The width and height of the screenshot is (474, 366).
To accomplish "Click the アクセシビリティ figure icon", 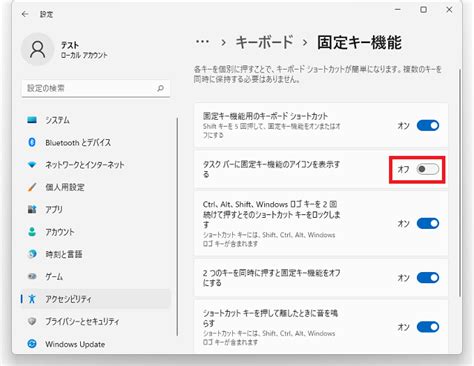I will (32, 299).
